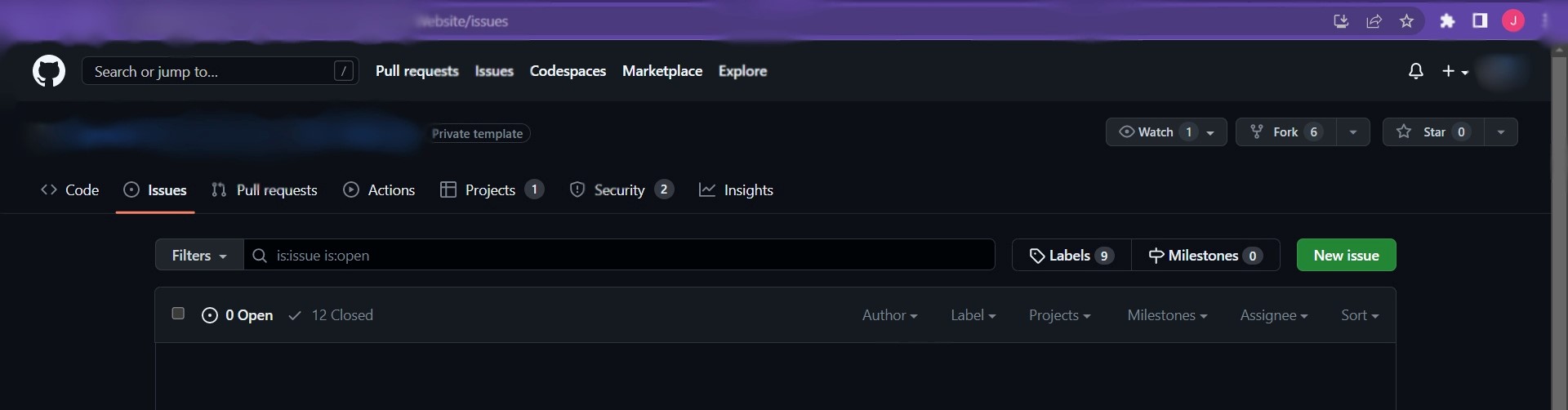The width and height of the screenshot is (1568, 410).
Task: Click the install app icon in address bar
Action: coord(1341,21)
